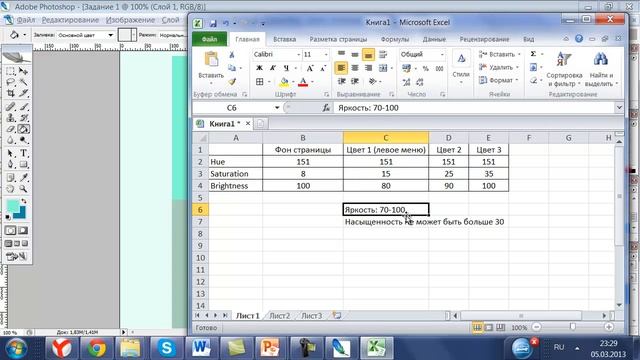The width and height of the screenshot is (640, 360).
Task: Click the merge and center icon
Action: [383, 68]
